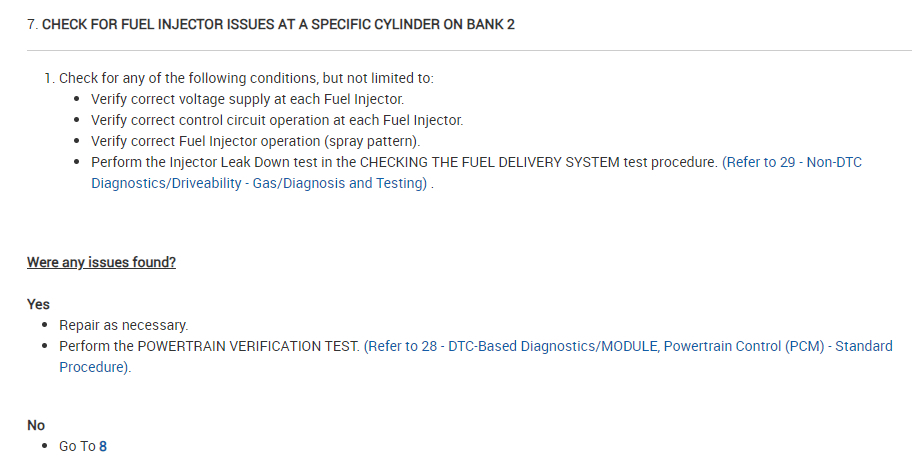This screenshot has width=912, height=464.
Task: Click the horizontal divider below the heading
Action: (456, 50)
